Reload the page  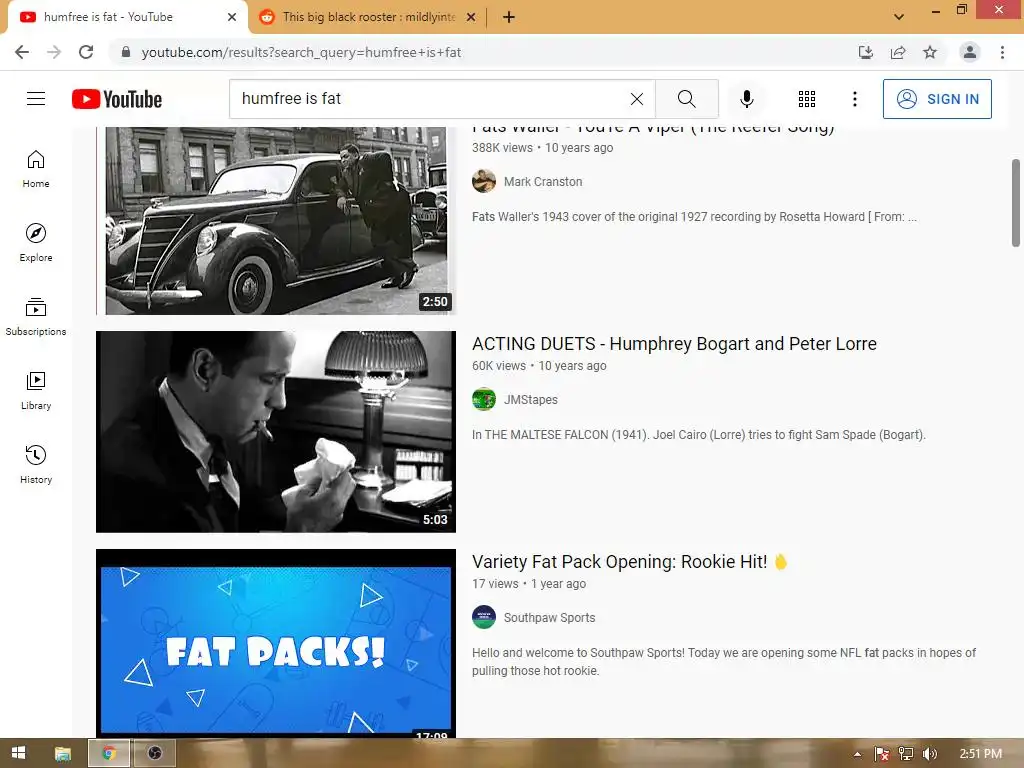pyautogui.click(x=86, y=52)
